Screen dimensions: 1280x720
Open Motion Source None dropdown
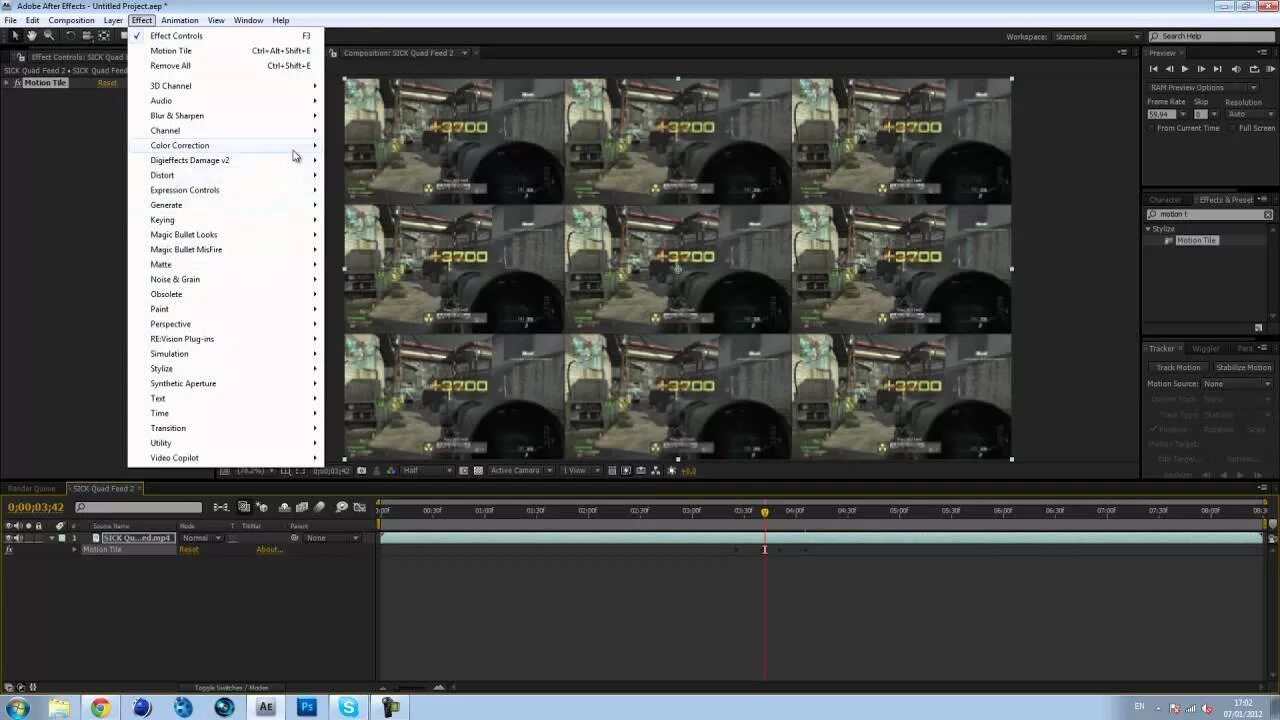(x=1237, y=384)
